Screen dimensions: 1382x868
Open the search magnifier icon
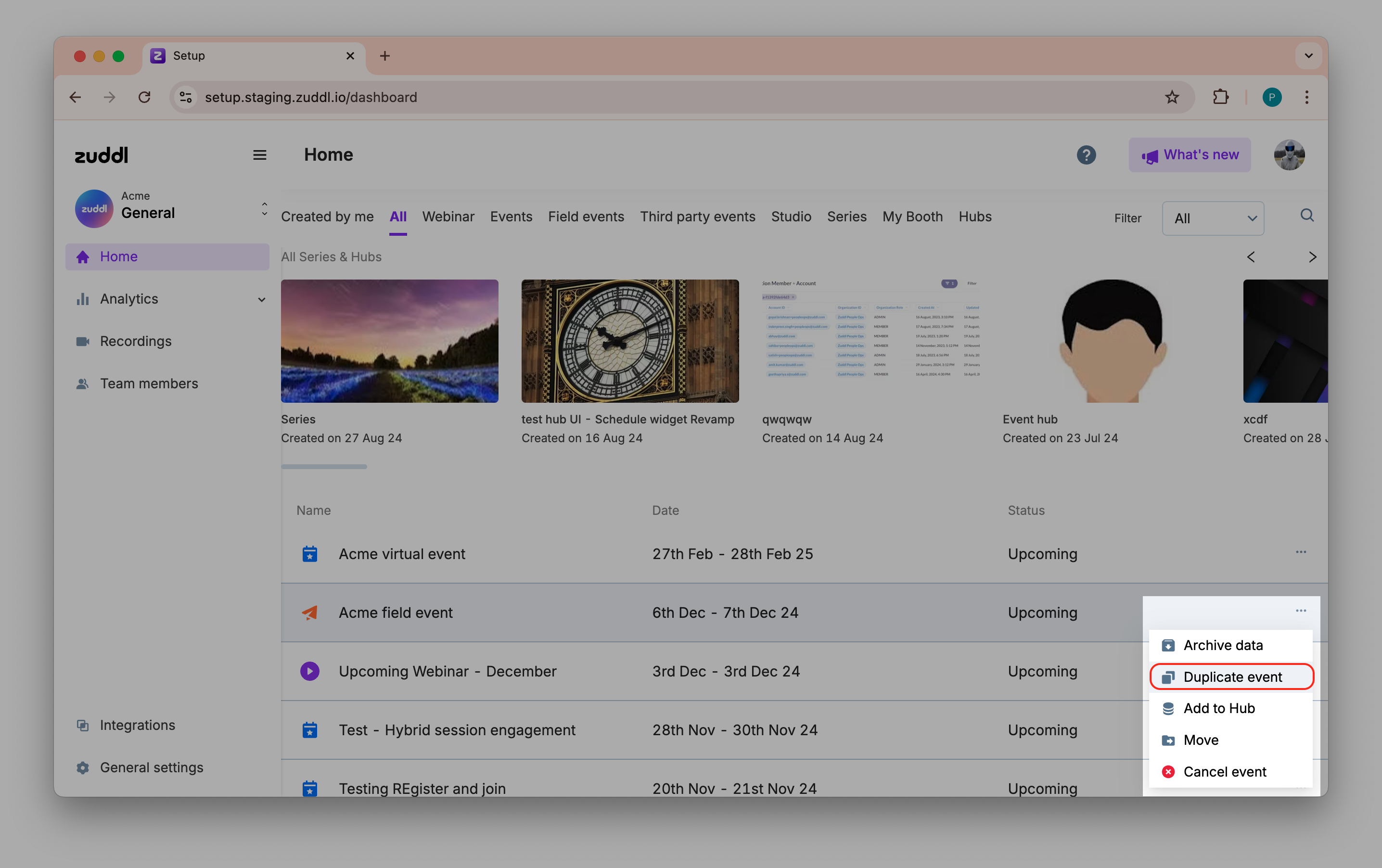pos(1307,216)
